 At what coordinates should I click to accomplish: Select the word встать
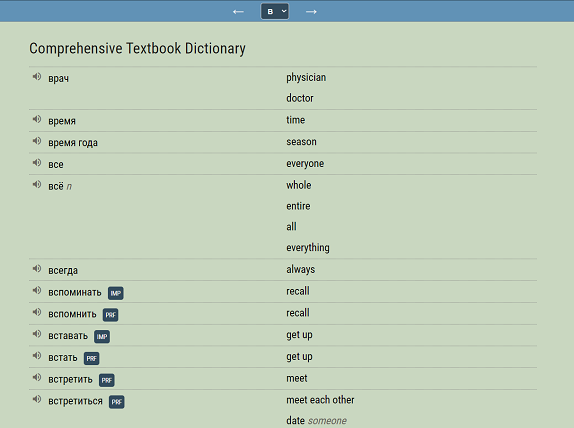[63, 357]
